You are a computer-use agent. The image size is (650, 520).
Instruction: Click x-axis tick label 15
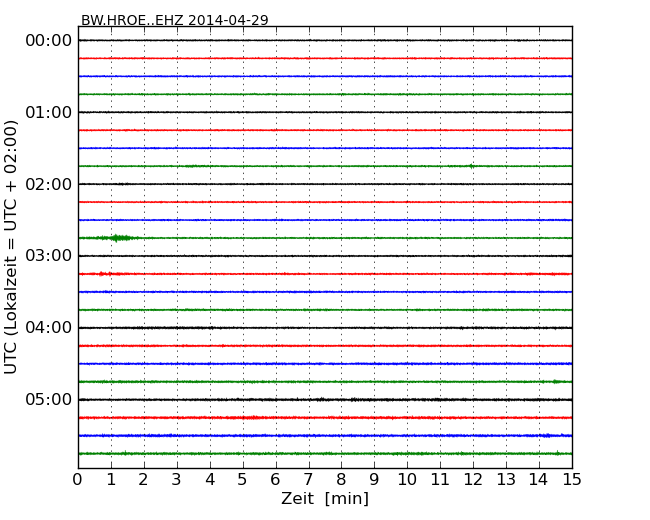point(572,479)
